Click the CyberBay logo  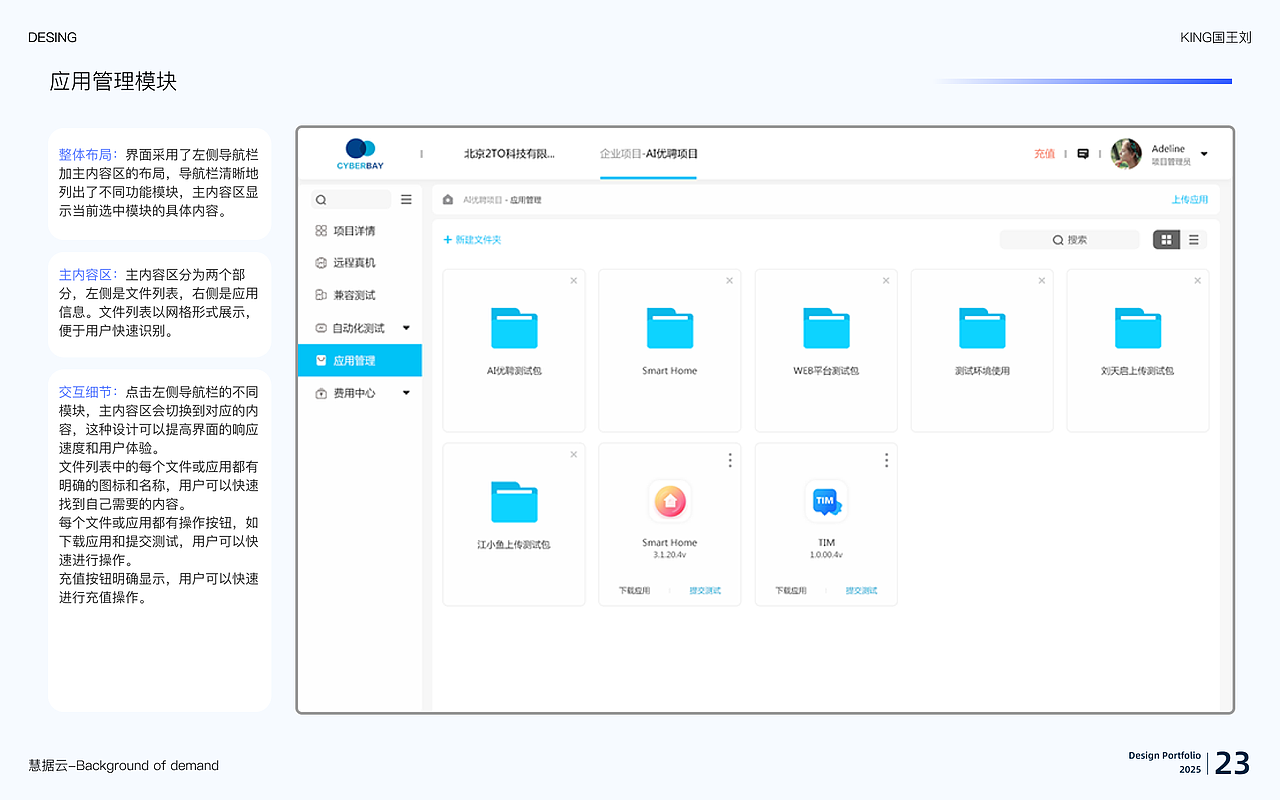[360, 154]
